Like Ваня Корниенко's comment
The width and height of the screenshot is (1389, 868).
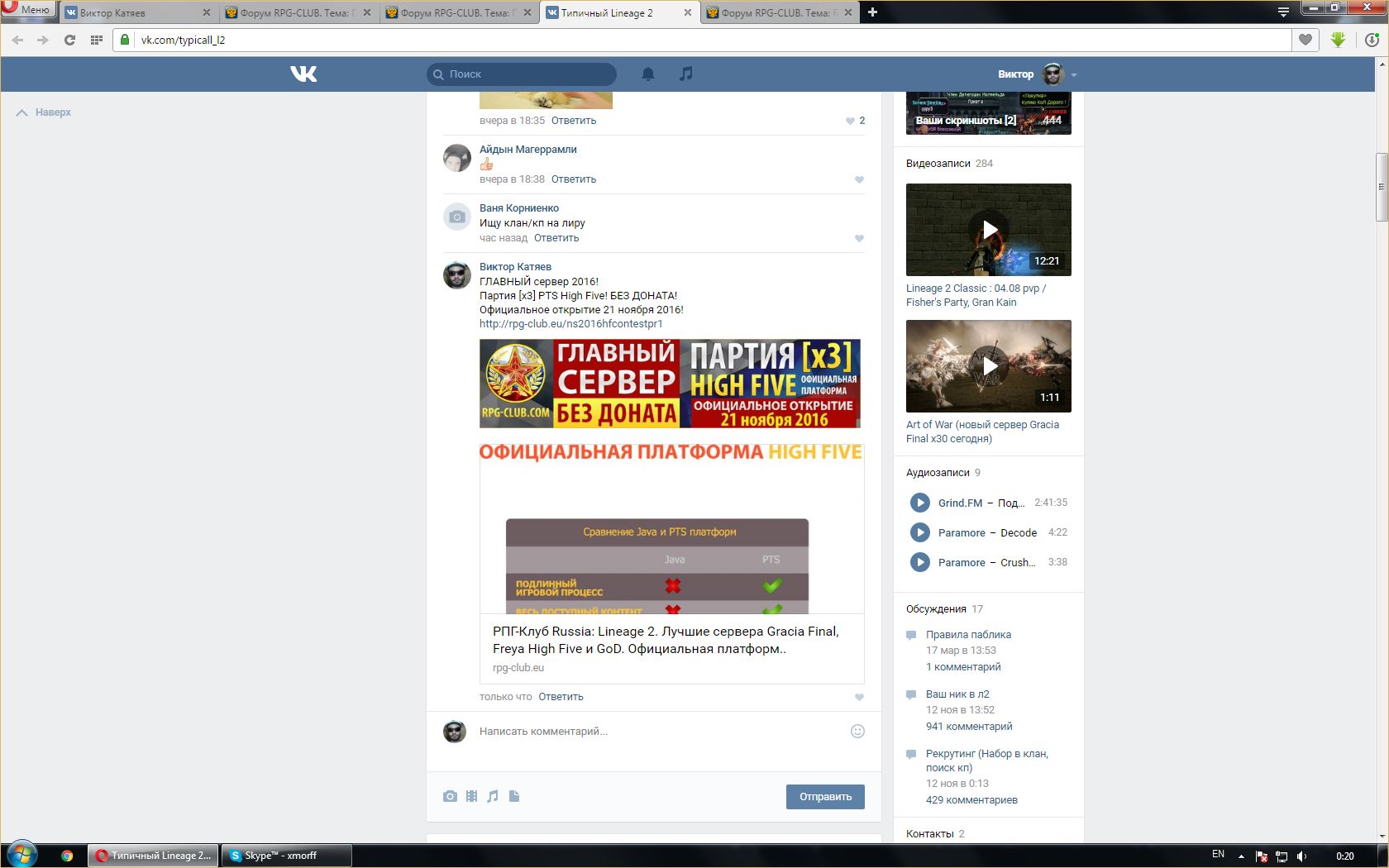coord(859,238)
